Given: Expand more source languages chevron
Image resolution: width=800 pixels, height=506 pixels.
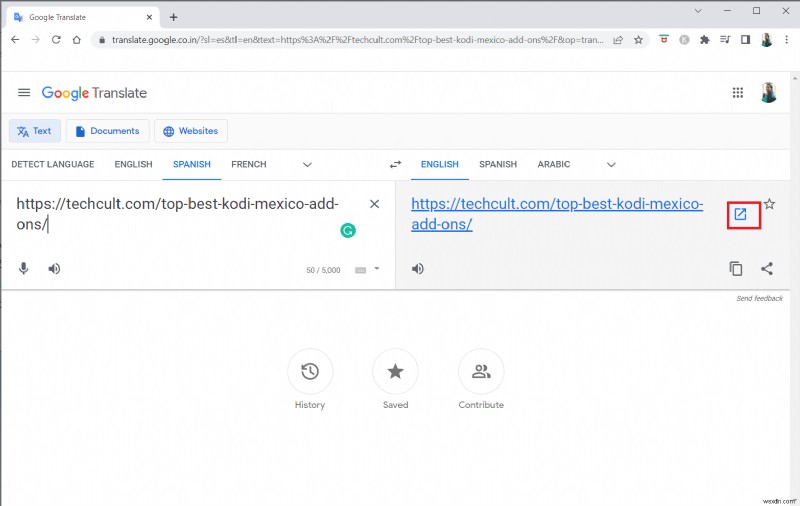Looking at the screenshot, I should point(307,164).
